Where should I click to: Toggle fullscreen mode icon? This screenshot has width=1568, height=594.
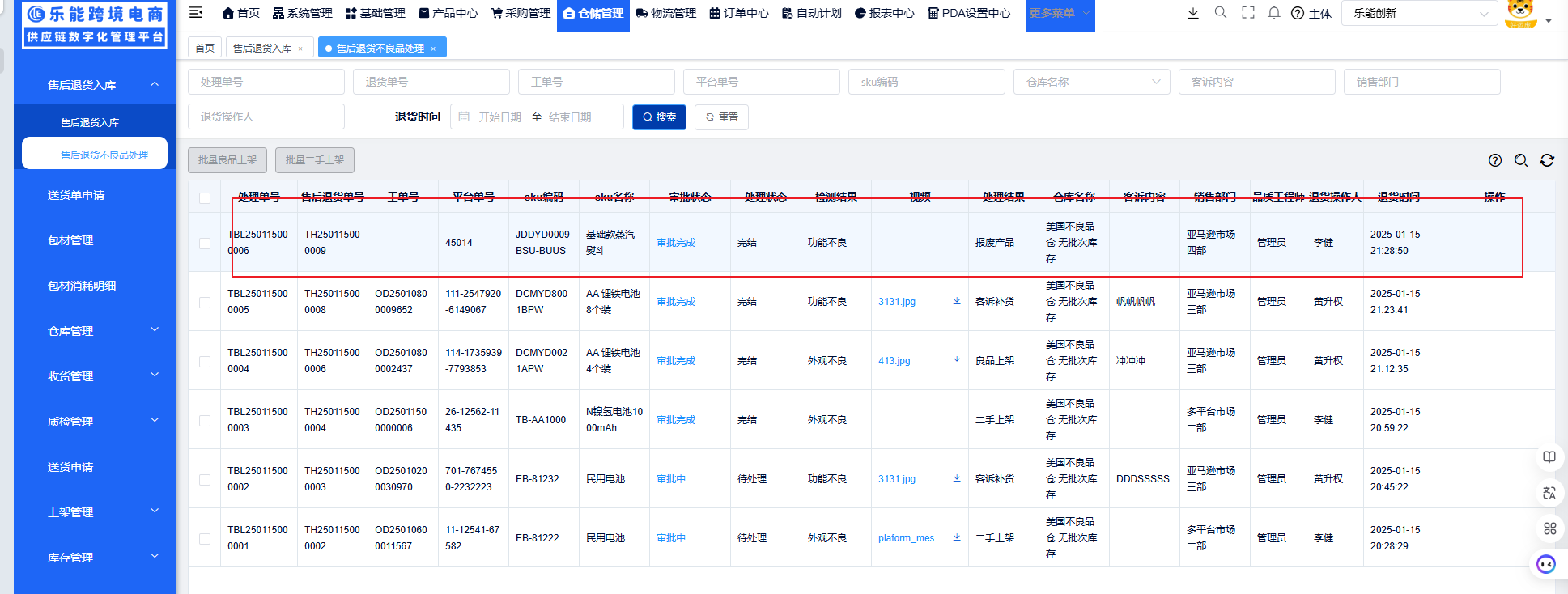1247,13
